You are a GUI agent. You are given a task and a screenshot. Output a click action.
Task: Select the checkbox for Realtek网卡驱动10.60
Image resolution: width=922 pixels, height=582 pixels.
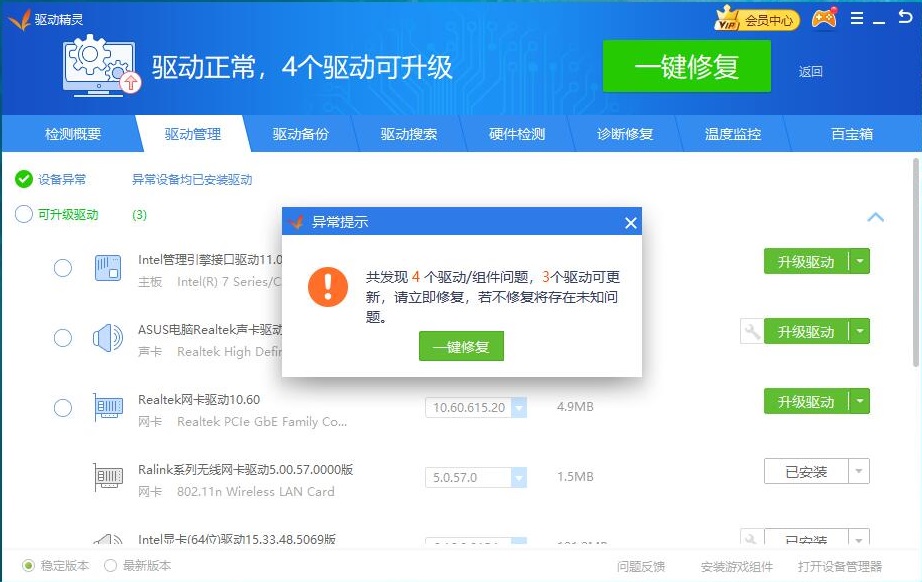pyautogui.click(x=63, y=407)
